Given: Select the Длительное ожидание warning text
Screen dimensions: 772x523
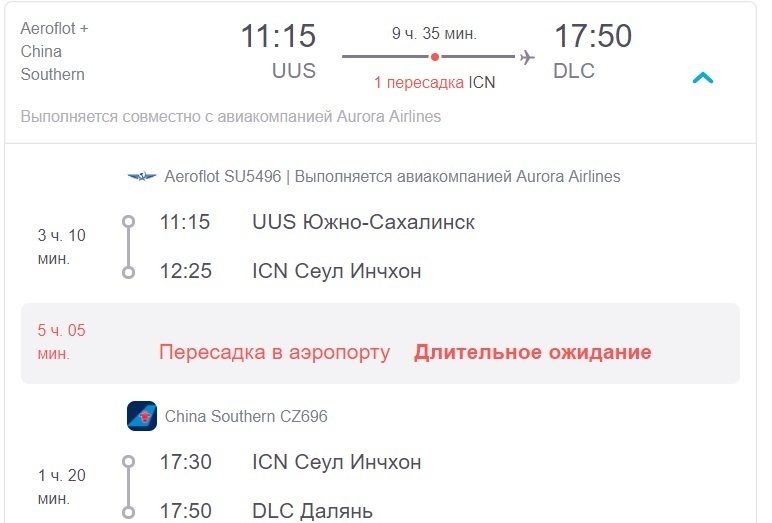Looking at the screenshot, I should coord(533,353).
